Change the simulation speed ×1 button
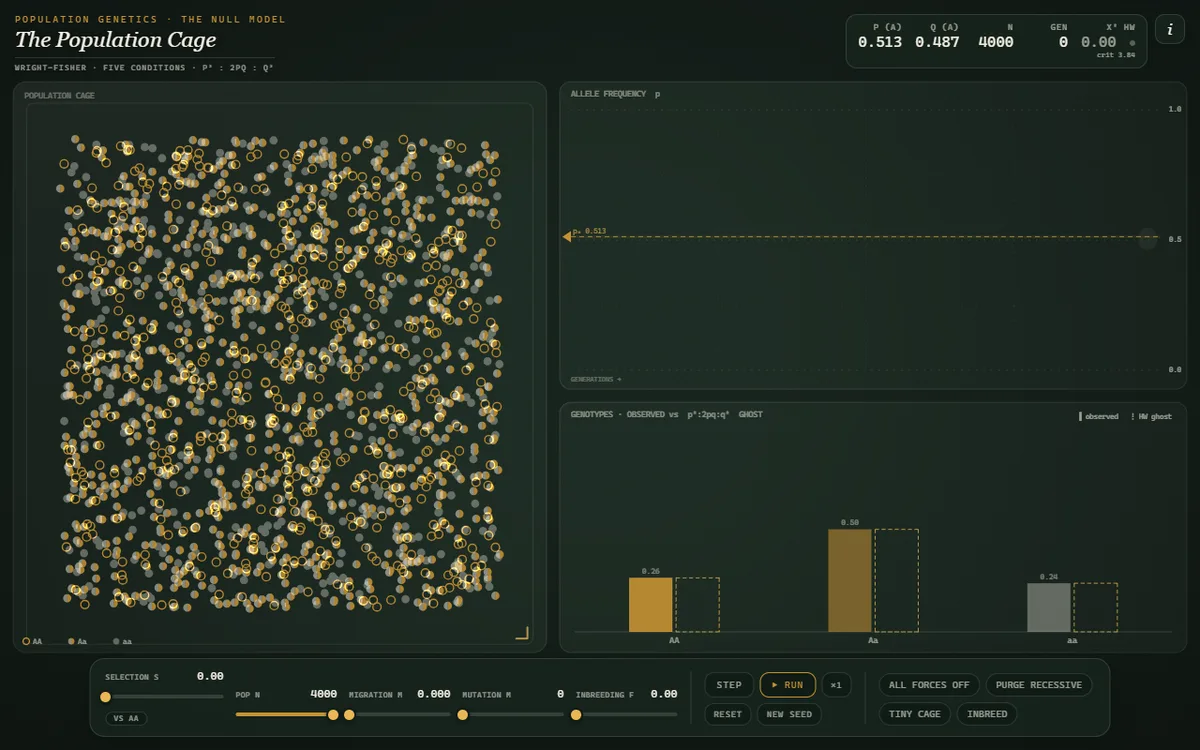Viewport: 1200px width, 750px height. [836, 685]
